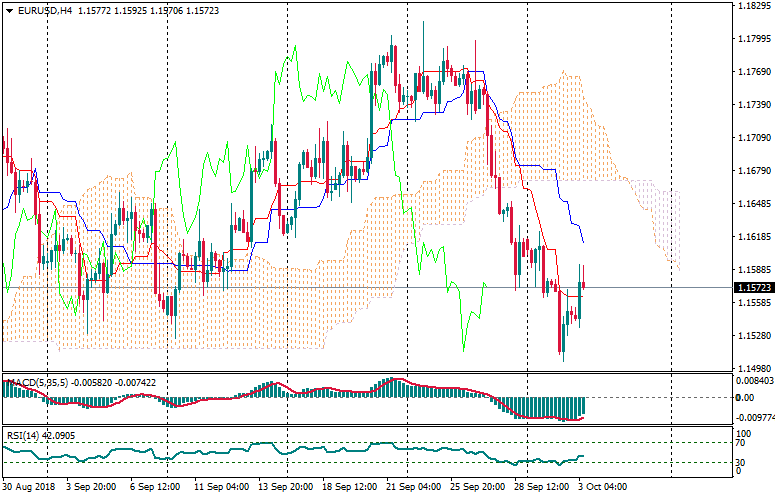Click the 0.008403 MACD scale value
This screenshot has height=498, width=775.
point(756,380)
